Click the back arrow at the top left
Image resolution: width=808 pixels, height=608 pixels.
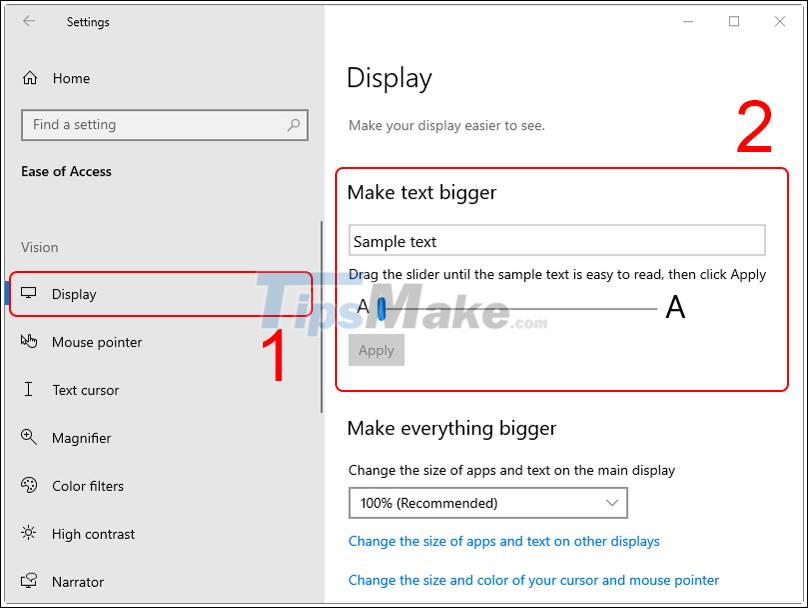(x=29, y=22)
